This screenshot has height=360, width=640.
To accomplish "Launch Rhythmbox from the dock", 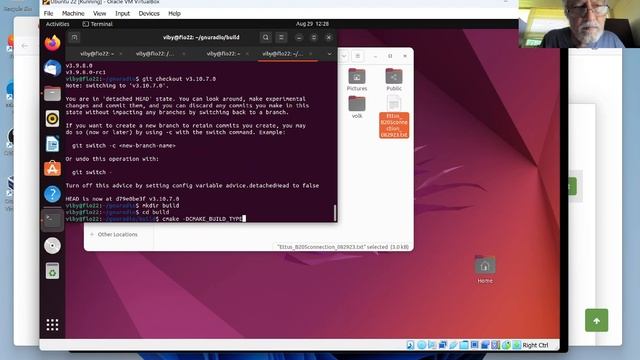I will 52,119.
